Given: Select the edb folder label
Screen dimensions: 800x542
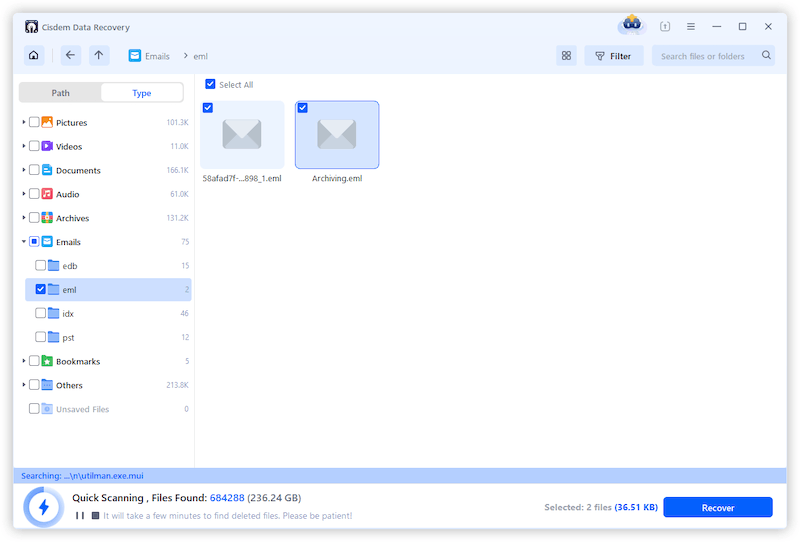Looking at the screenshot, I should [x=70, y=266].
